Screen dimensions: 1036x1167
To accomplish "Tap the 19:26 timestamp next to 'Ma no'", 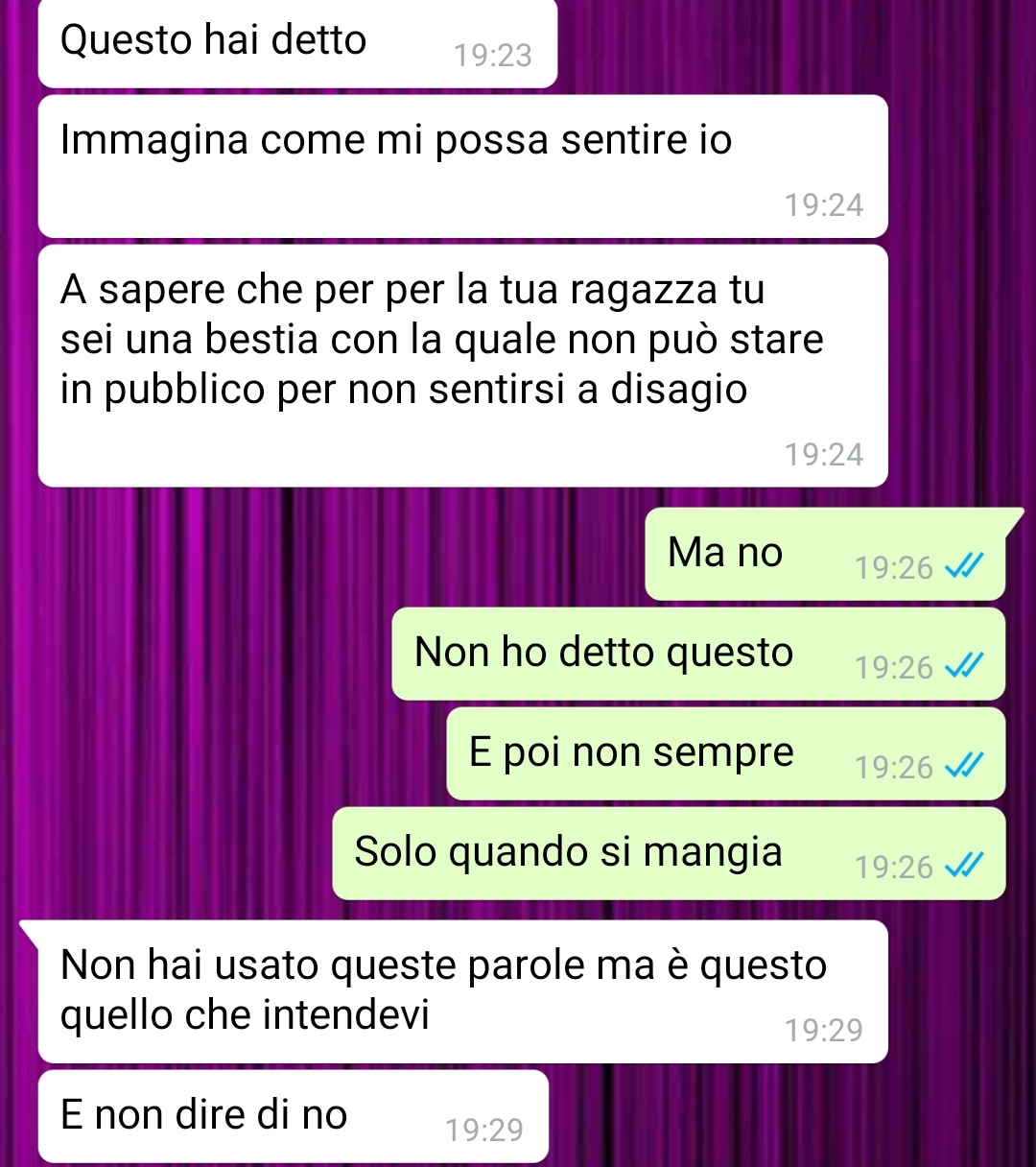I will (x=894, y=568).
